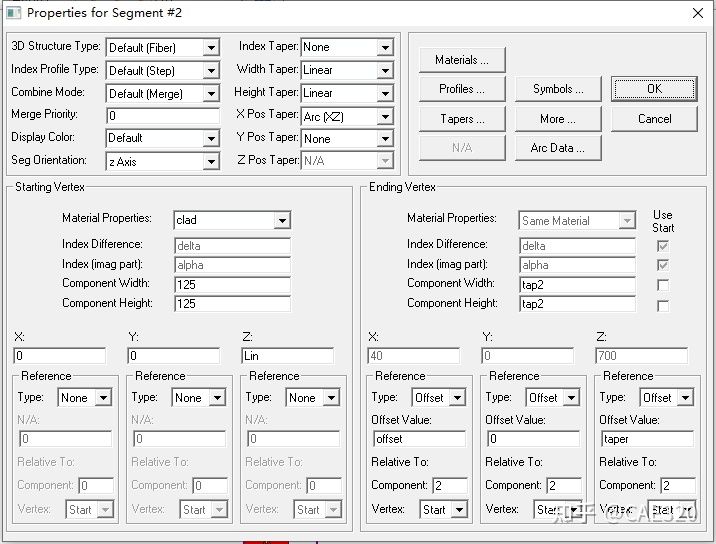Open the Profiles ... button
716x544 pixels.
tap(462, 89)
